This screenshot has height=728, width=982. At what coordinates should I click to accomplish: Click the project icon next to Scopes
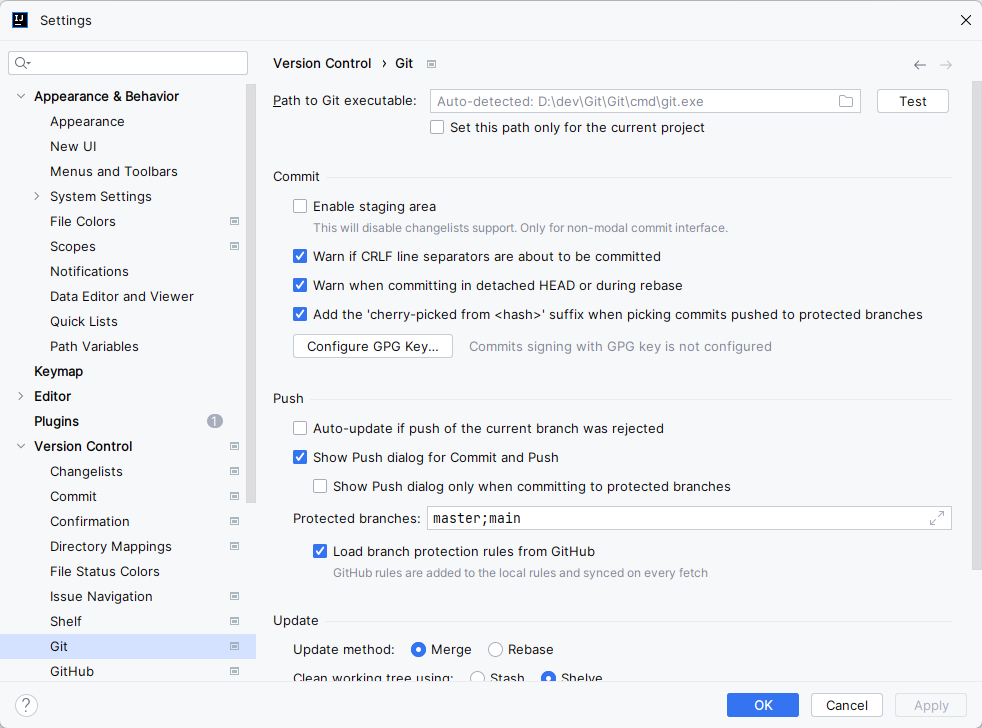(234, 246)
